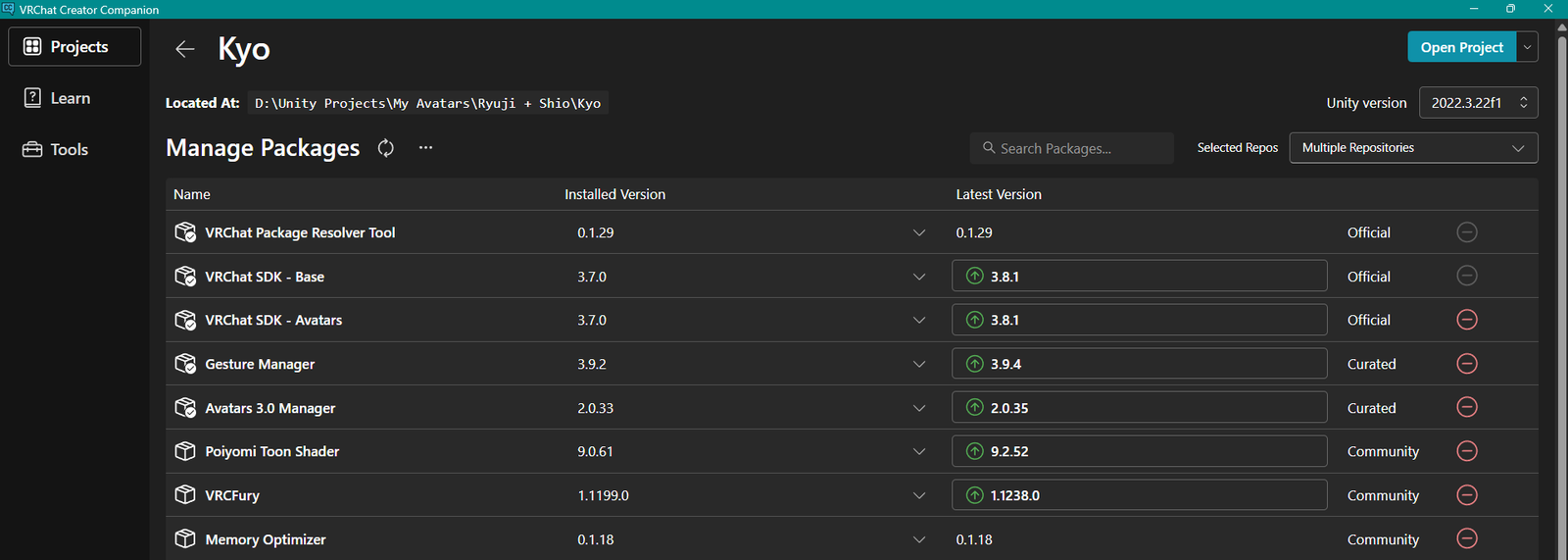Click the Memory Optimizer package icon
Image resolution: width=1568 pixels, height=560 pixels.
[x=185, y=538]
